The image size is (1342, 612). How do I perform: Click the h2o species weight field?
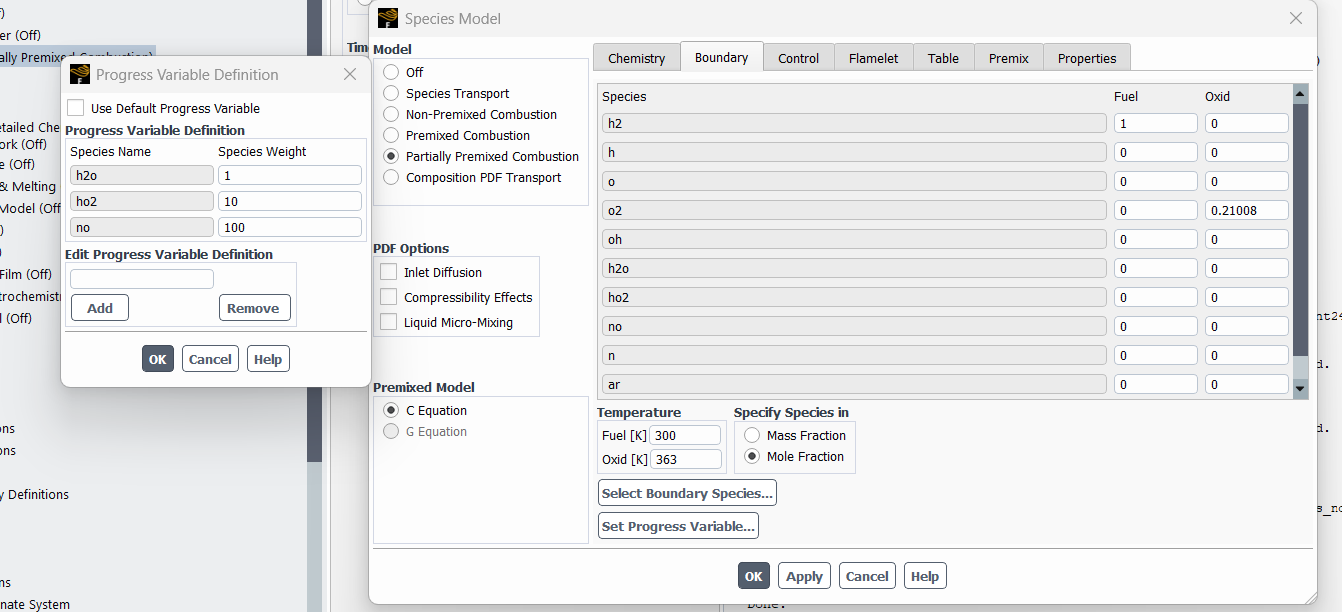(290, 175)
